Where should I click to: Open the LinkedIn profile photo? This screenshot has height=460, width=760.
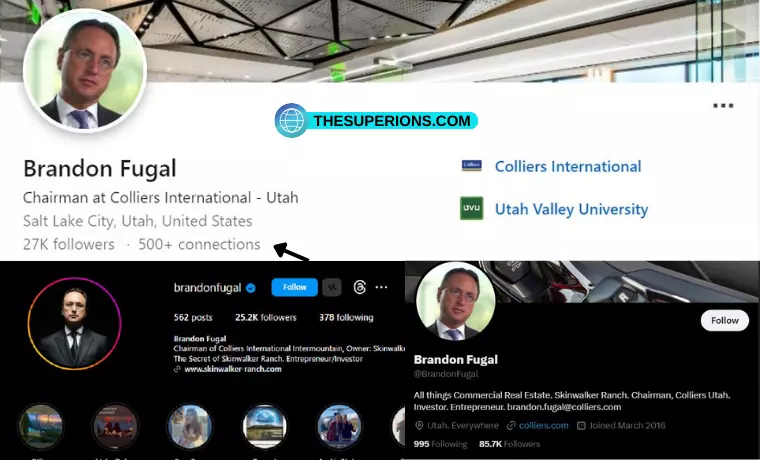click(x=85, y=71)
